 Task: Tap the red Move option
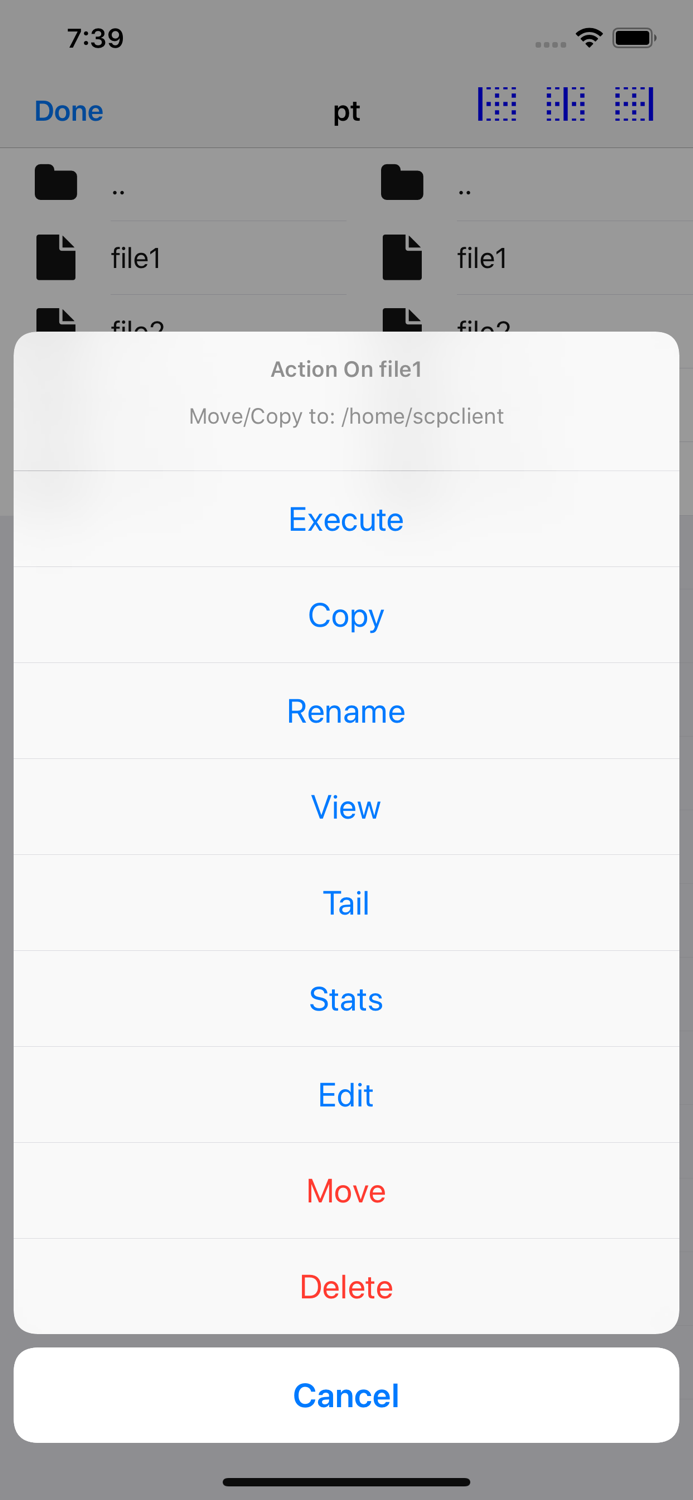click(346, 1191)
